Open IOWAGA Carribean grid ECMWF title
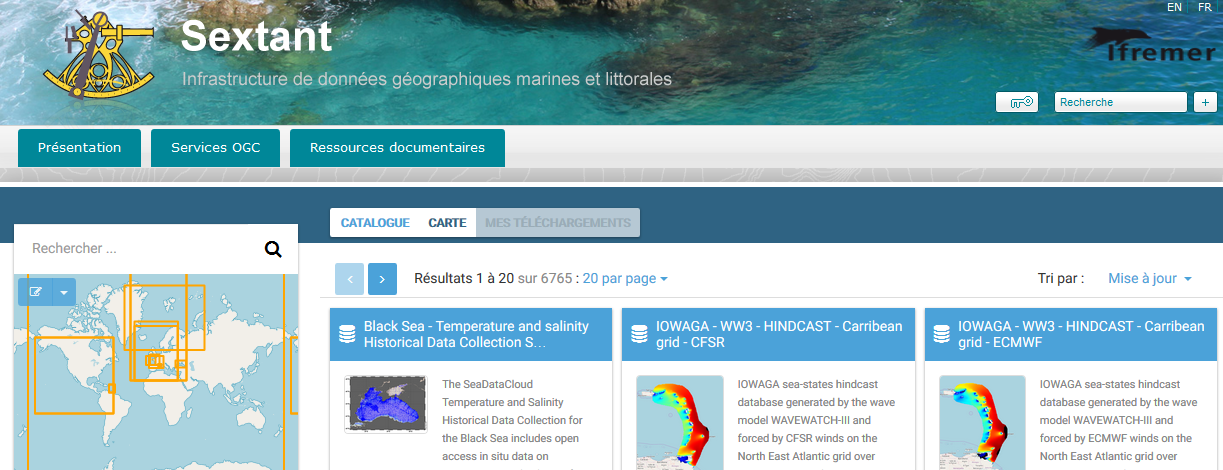1223x470 pixels. 1081,334
